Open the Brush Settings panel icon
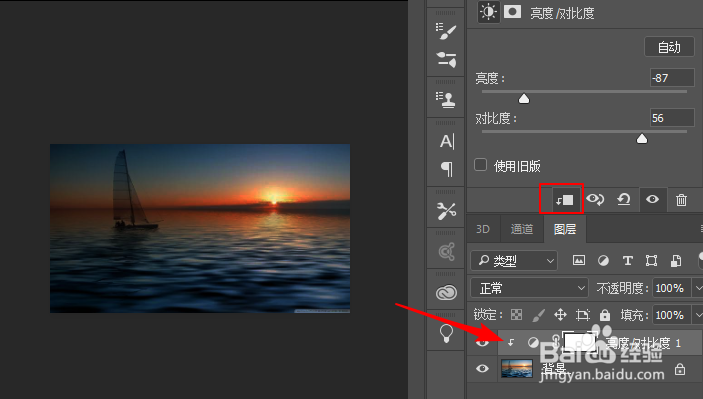Screen dimensions: 703x399 (446, 31)
